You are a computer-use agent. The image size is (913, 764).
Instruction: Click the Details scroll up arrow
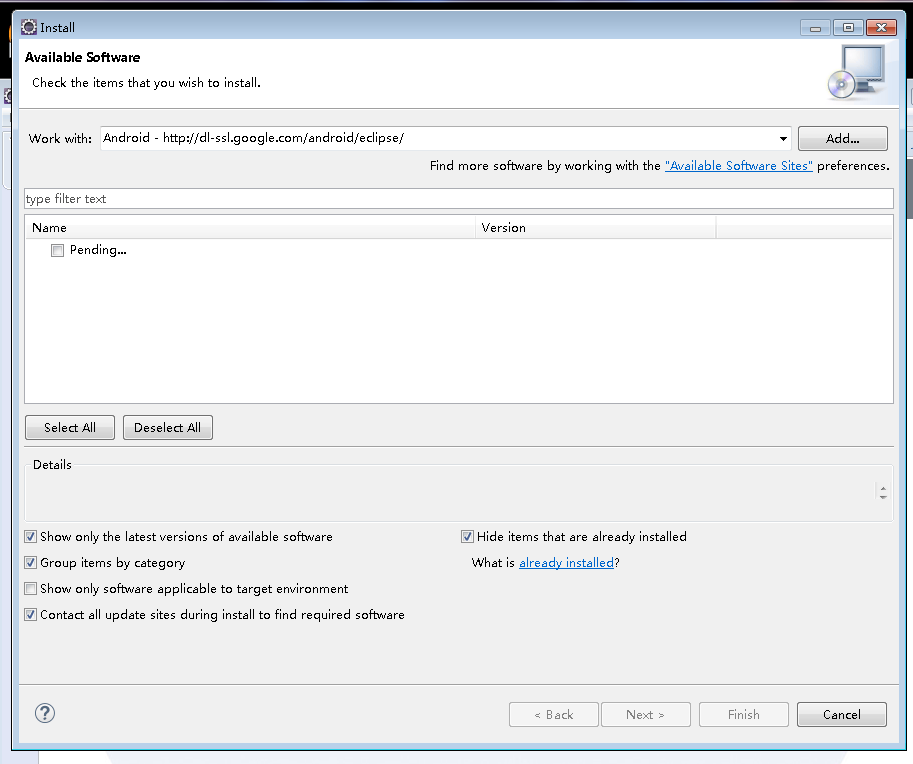[x=883, y=488]
